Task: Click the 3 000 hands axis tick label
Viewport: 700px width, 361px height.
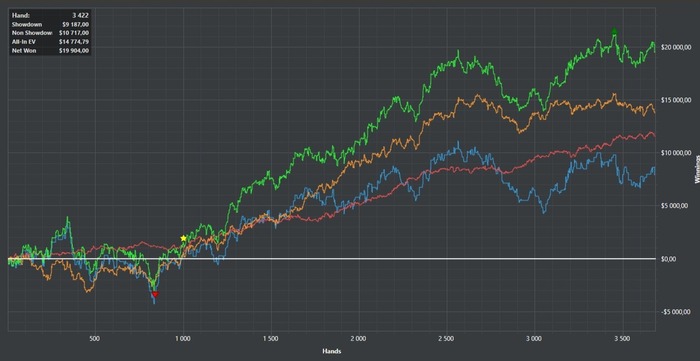Action: point(534,339)
